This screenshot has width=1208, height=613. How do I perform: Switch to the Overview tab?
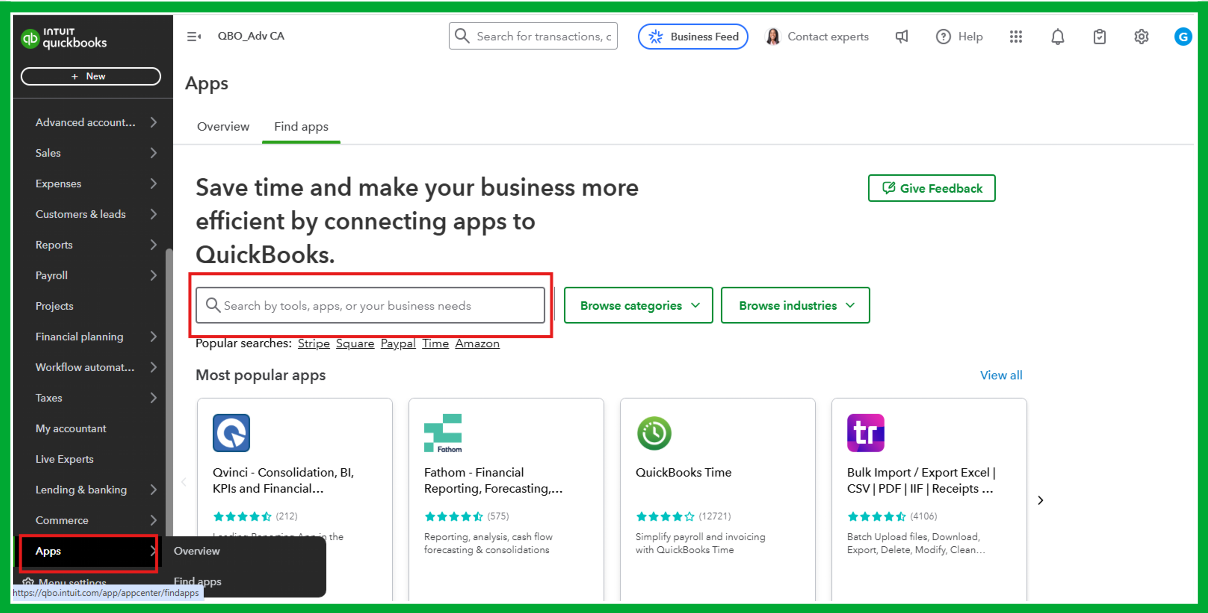[x=223, y=126]
